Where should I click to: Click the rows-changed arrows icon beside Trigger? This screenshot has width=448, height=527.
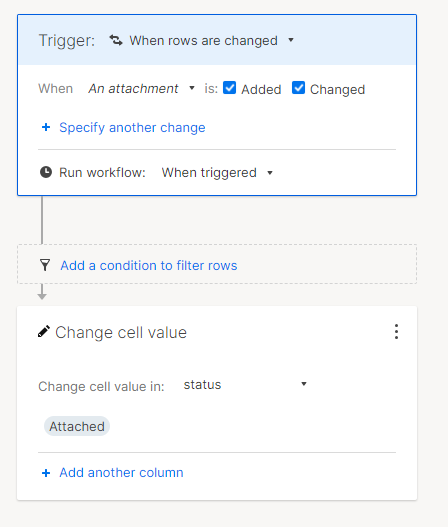[x=116, y=40]
